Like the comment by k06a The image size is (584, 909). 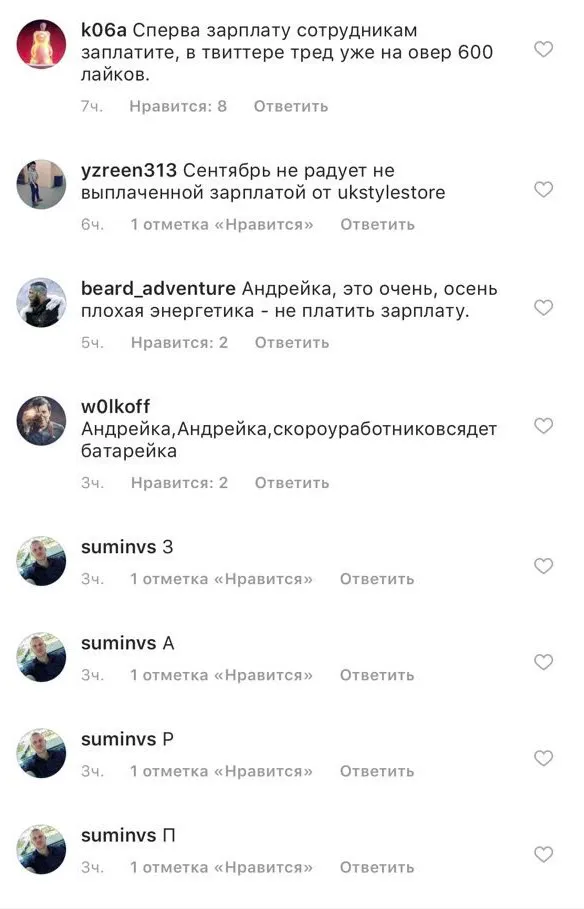(x=543, y=50)
